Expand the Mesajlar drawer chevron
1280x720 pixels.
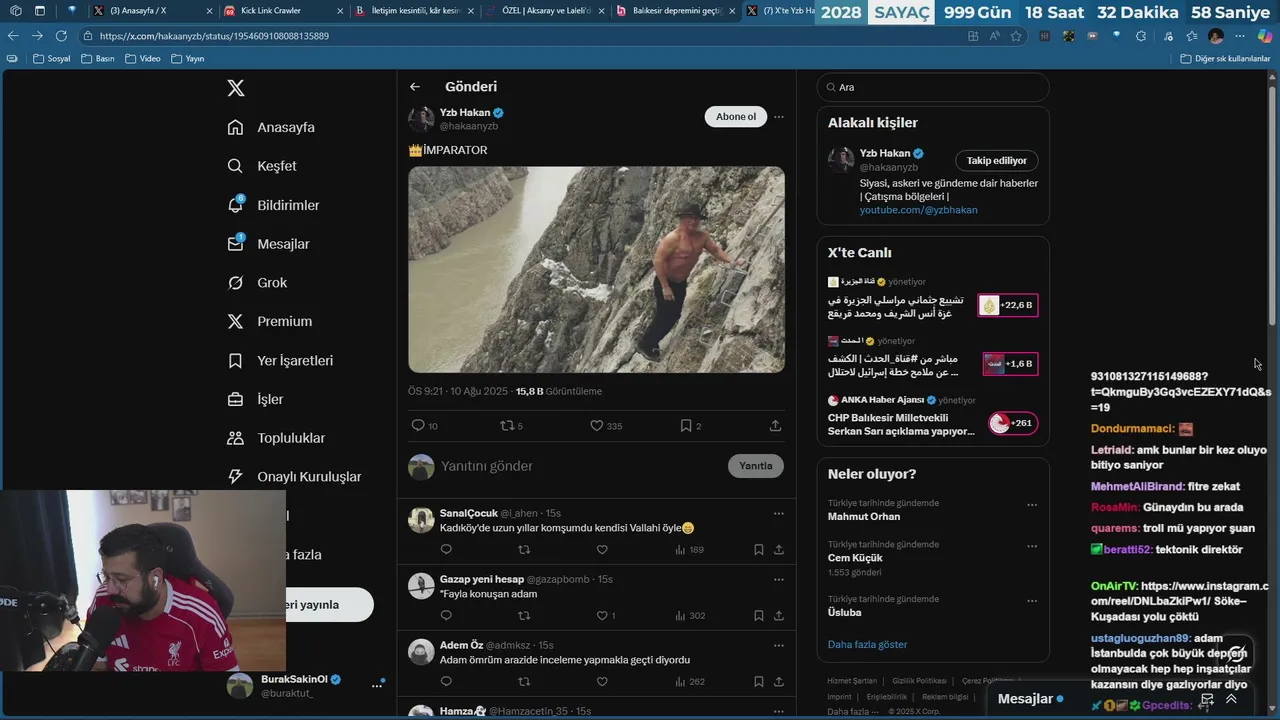pyautogui.click(x=1231, y=699)
